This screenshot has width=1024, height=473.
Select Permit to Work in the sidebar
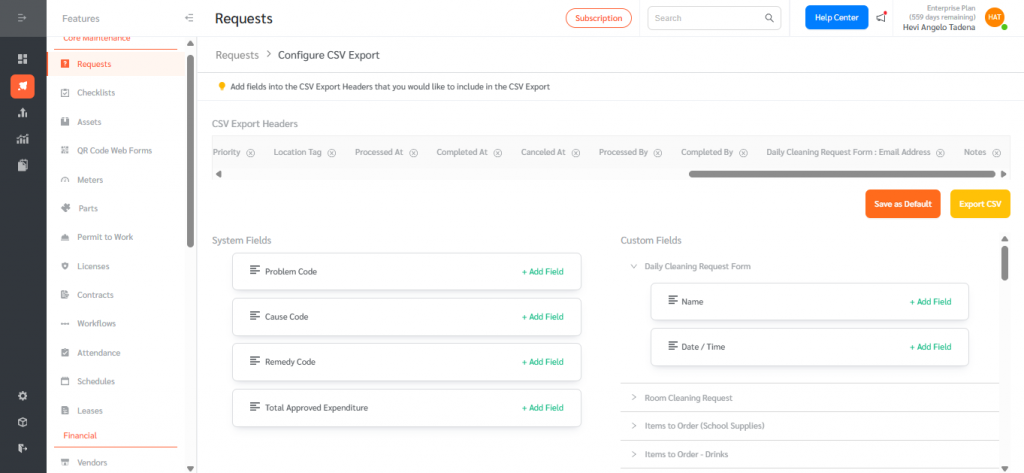(x=105, y=237)
